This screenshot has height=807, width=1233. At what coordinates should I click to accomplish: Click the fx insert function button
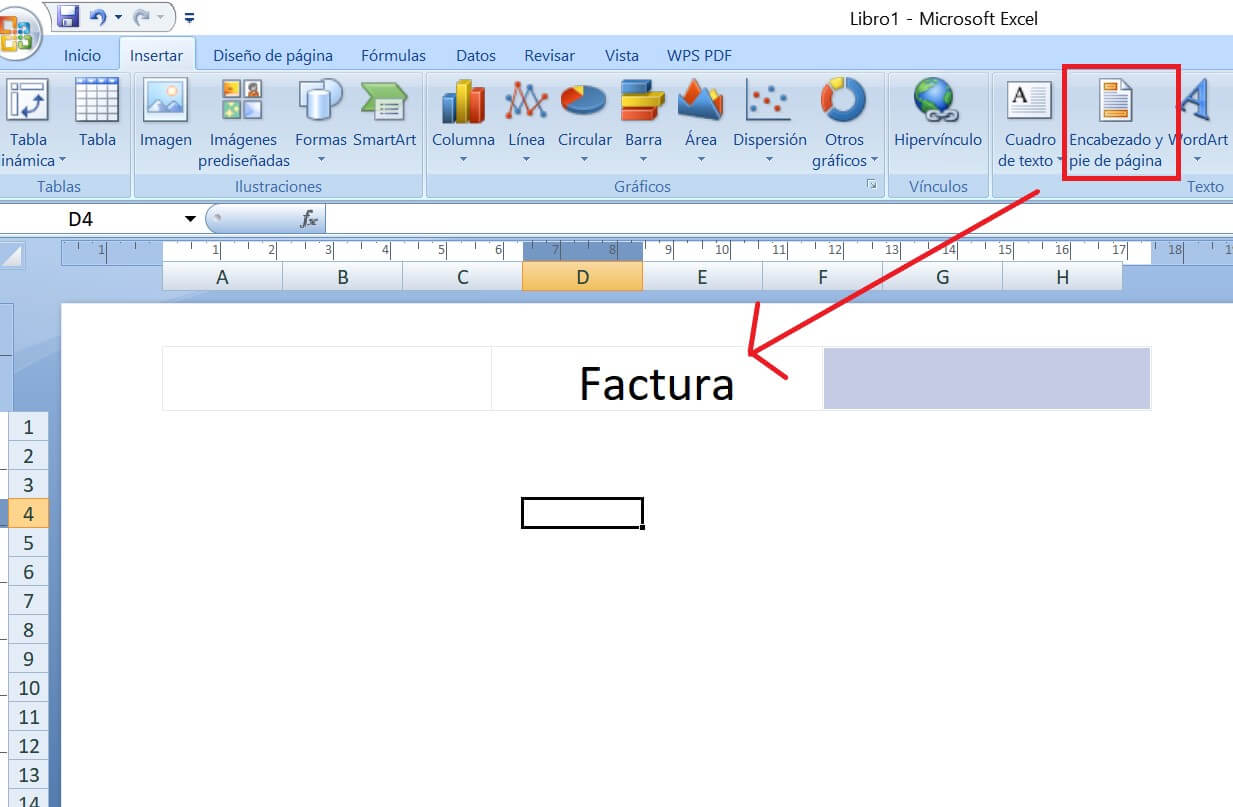click(309, 219)
